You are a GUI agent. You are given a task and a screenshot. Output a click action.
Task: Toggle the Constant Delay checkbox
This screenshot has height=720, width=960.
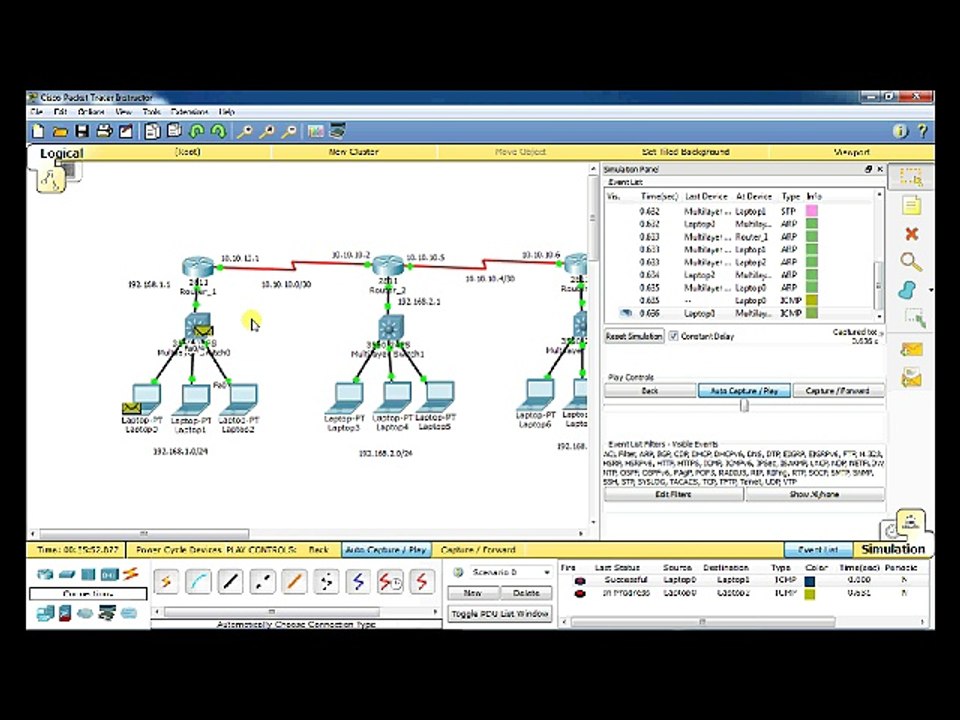click(674, 336)
